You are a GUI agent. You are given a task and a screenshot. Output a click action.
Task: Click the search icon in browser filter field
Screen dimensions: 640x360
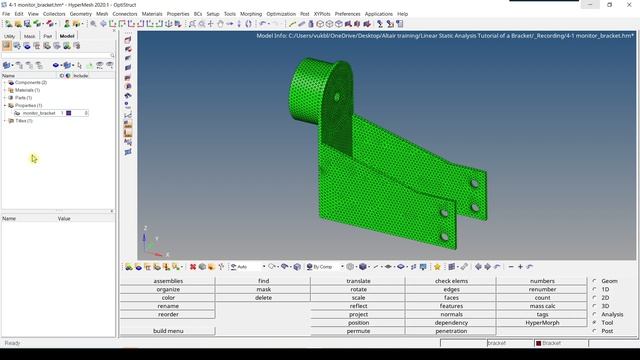(112, 55)
